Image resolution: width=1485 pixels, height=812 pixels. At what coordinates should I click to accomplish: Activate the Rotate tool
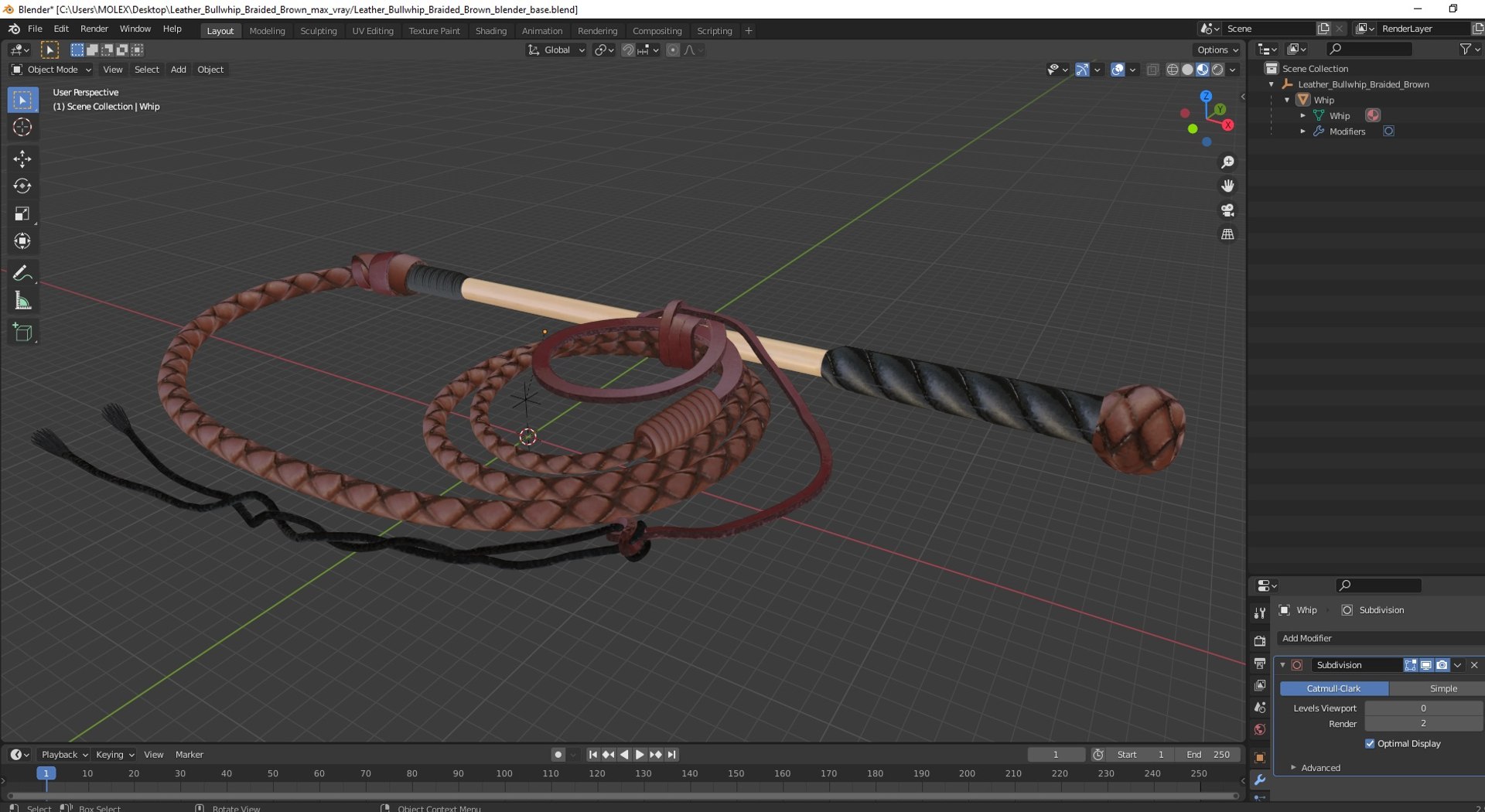22,186
